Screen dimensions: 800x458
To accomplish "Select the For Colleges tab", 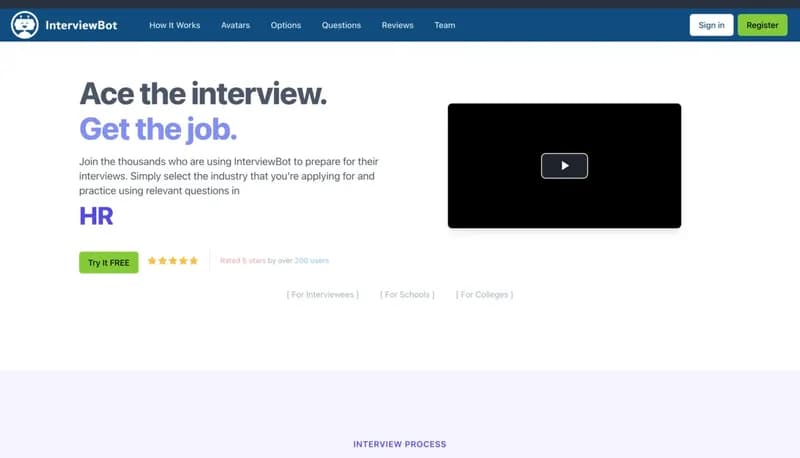I will click(x=484, y=295).
